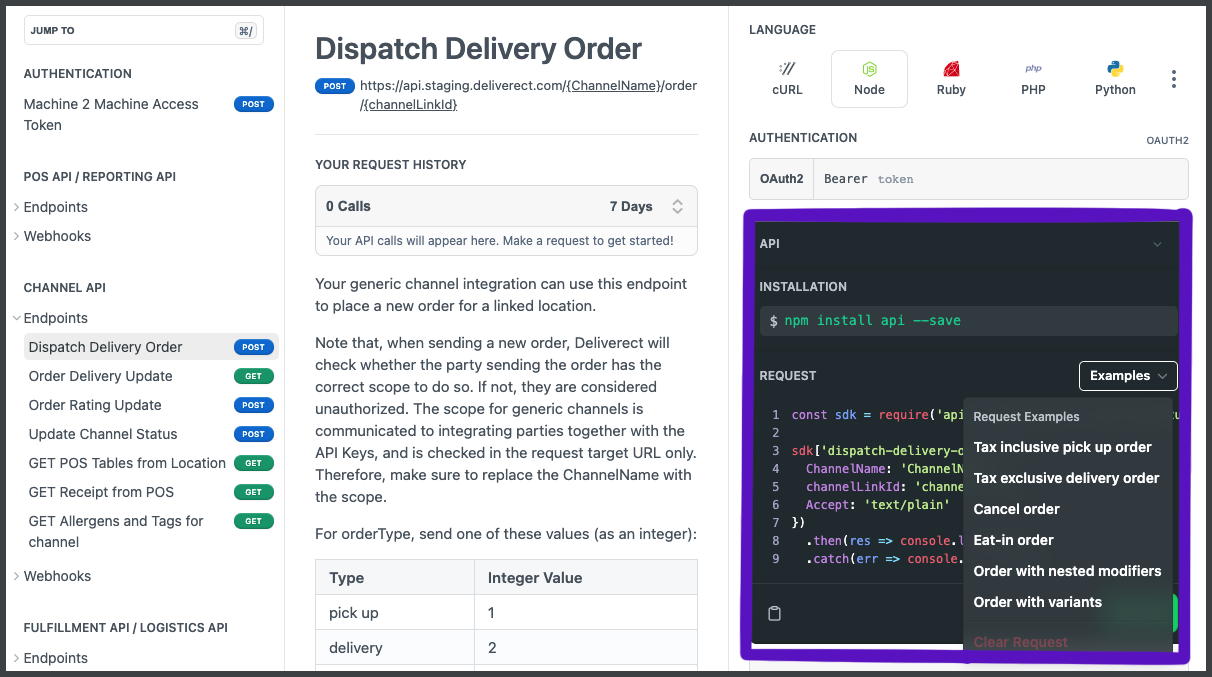The height and width of the screenshot is (677, 1212).
Task: Open GET Allergens and Tags for channel
Action: tap(150, 531)
